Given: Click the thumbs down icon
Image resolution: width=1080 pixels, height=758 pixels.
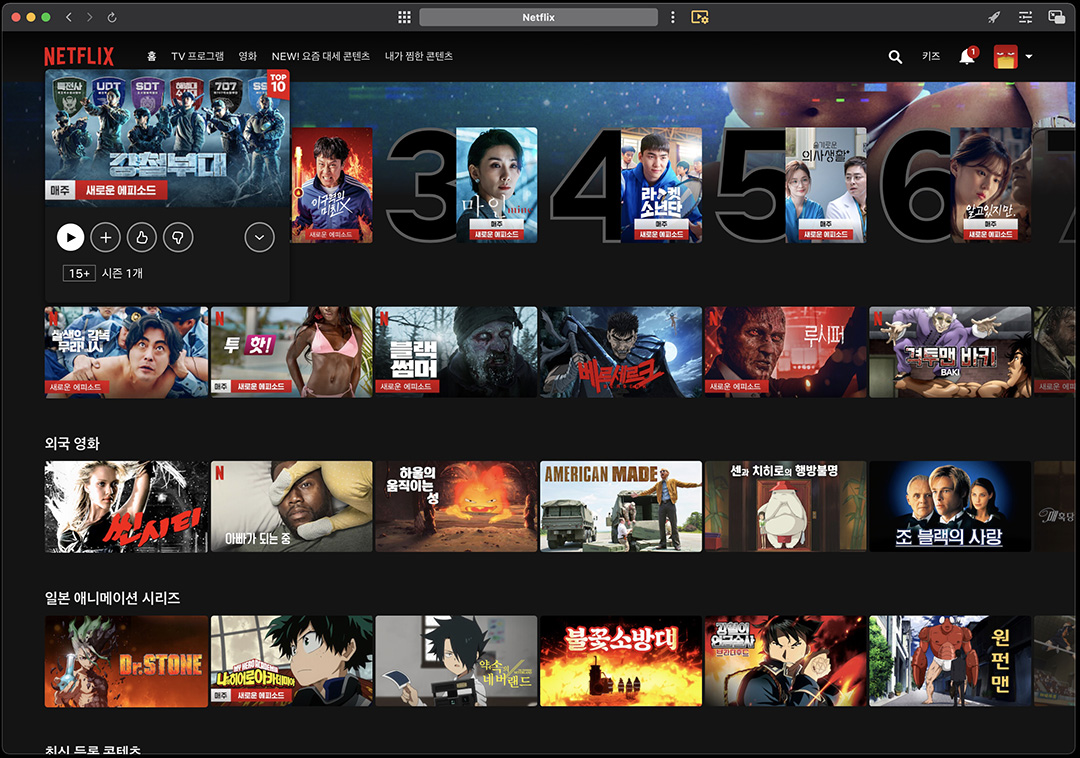Looking at the screenshot, I should click(178, 238).
